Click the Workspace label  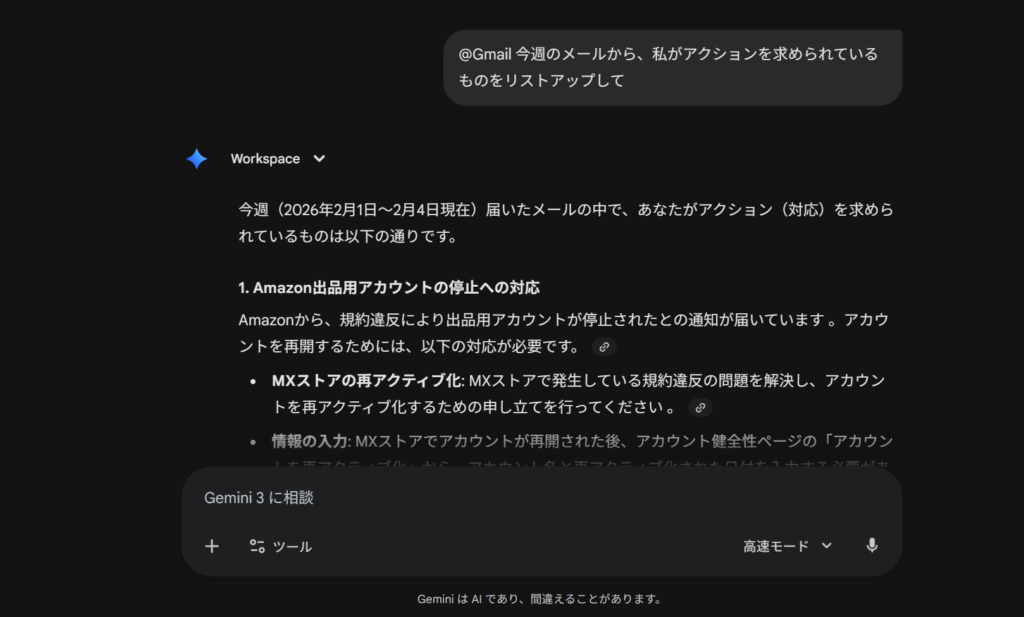point(265,159)
